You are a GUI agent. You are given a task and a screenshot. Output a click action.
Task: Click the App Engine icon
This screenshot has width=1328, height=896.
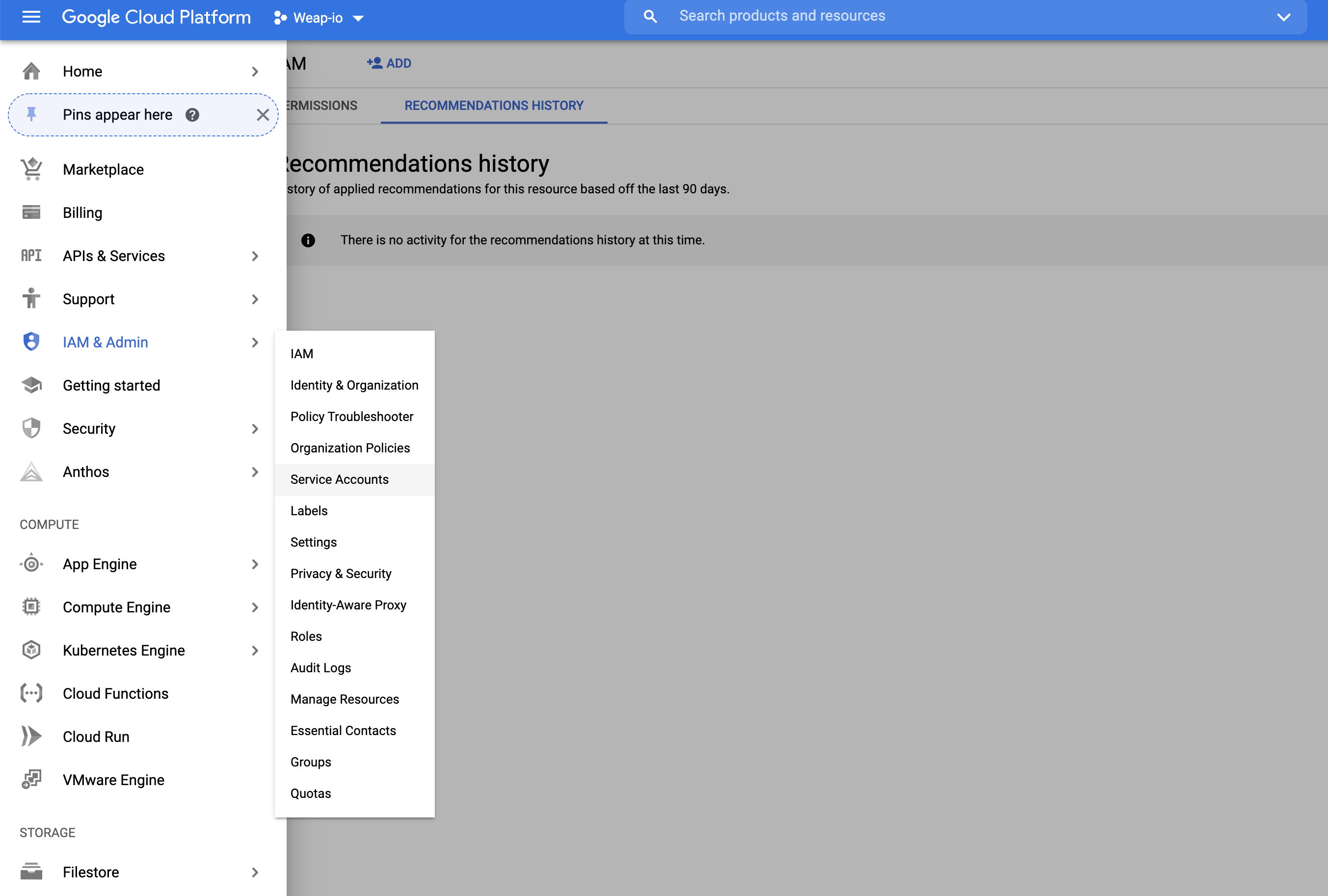(31, 564)
